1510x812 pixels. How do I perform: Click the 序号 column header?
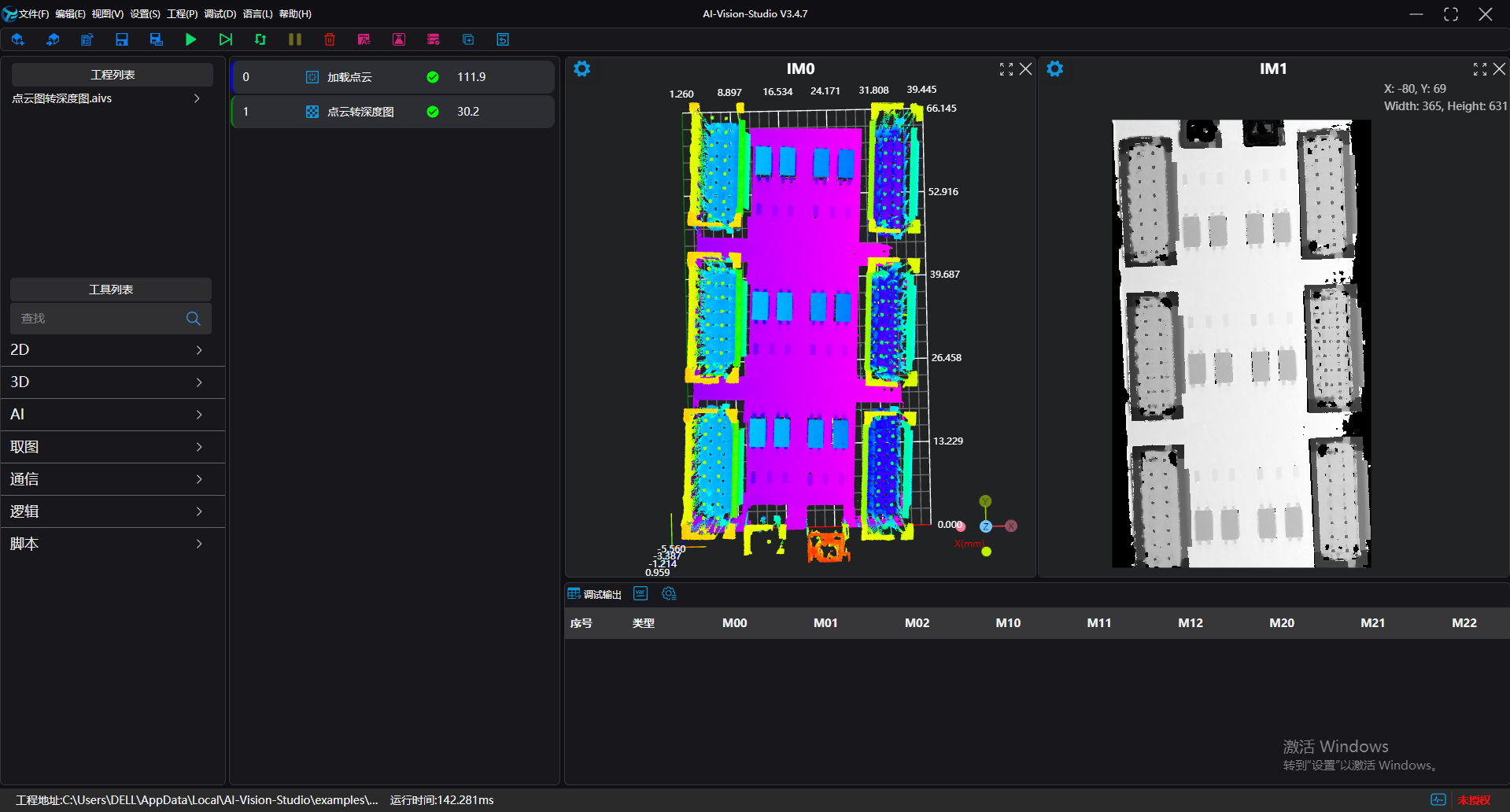tap(581, 623)
